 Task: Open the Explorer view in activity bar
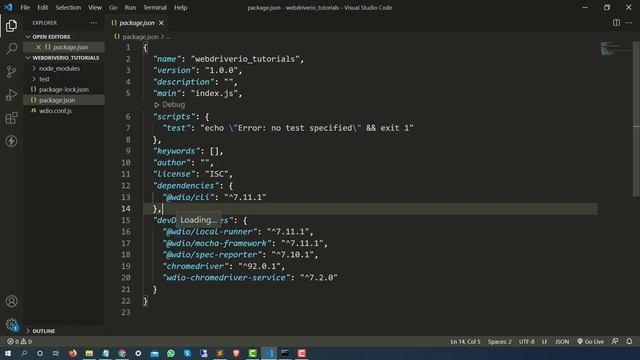point(11,26)
